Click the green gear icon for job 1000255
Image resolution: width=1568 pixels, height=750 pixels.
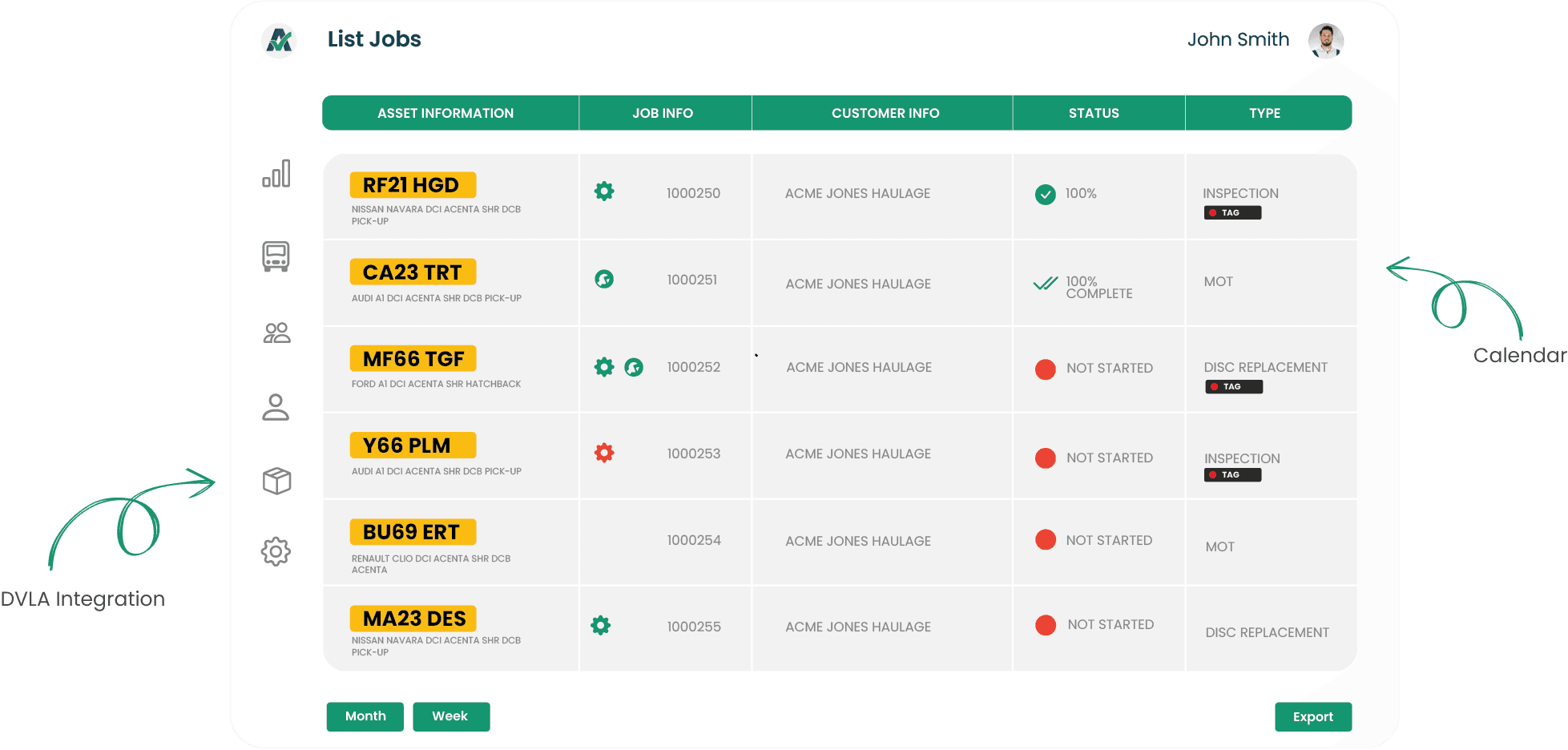click(601, 625)
